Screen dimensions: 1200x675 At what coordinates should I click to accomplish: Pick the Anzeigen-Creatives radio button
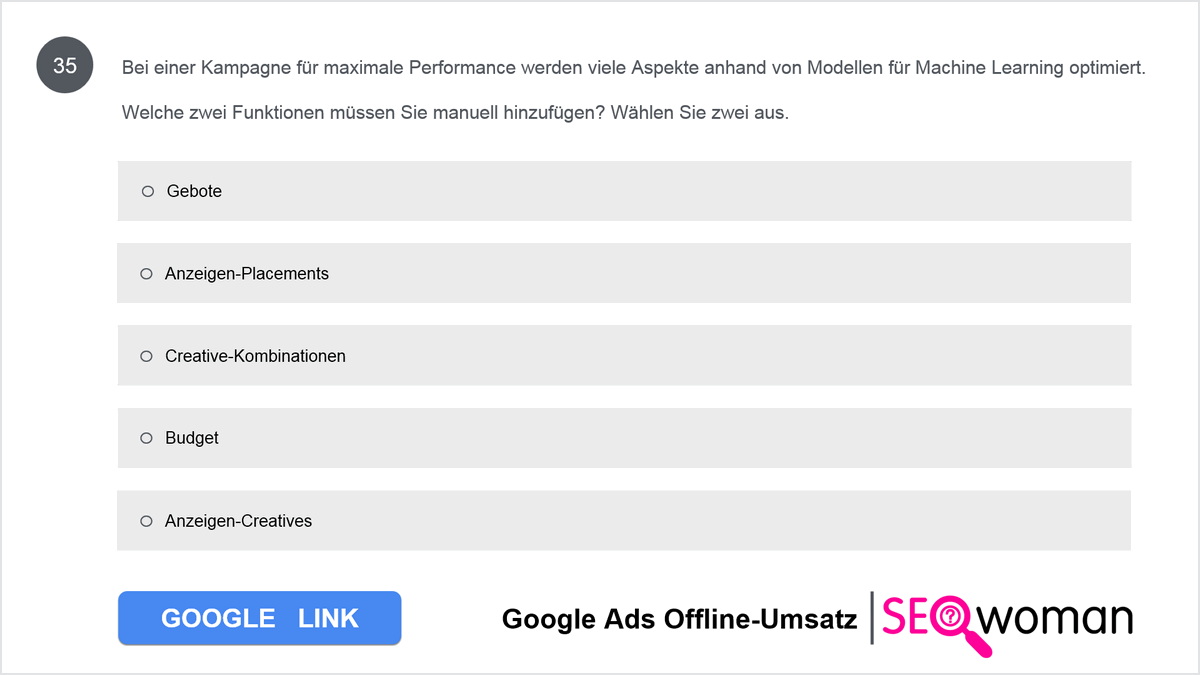point(146,521)
